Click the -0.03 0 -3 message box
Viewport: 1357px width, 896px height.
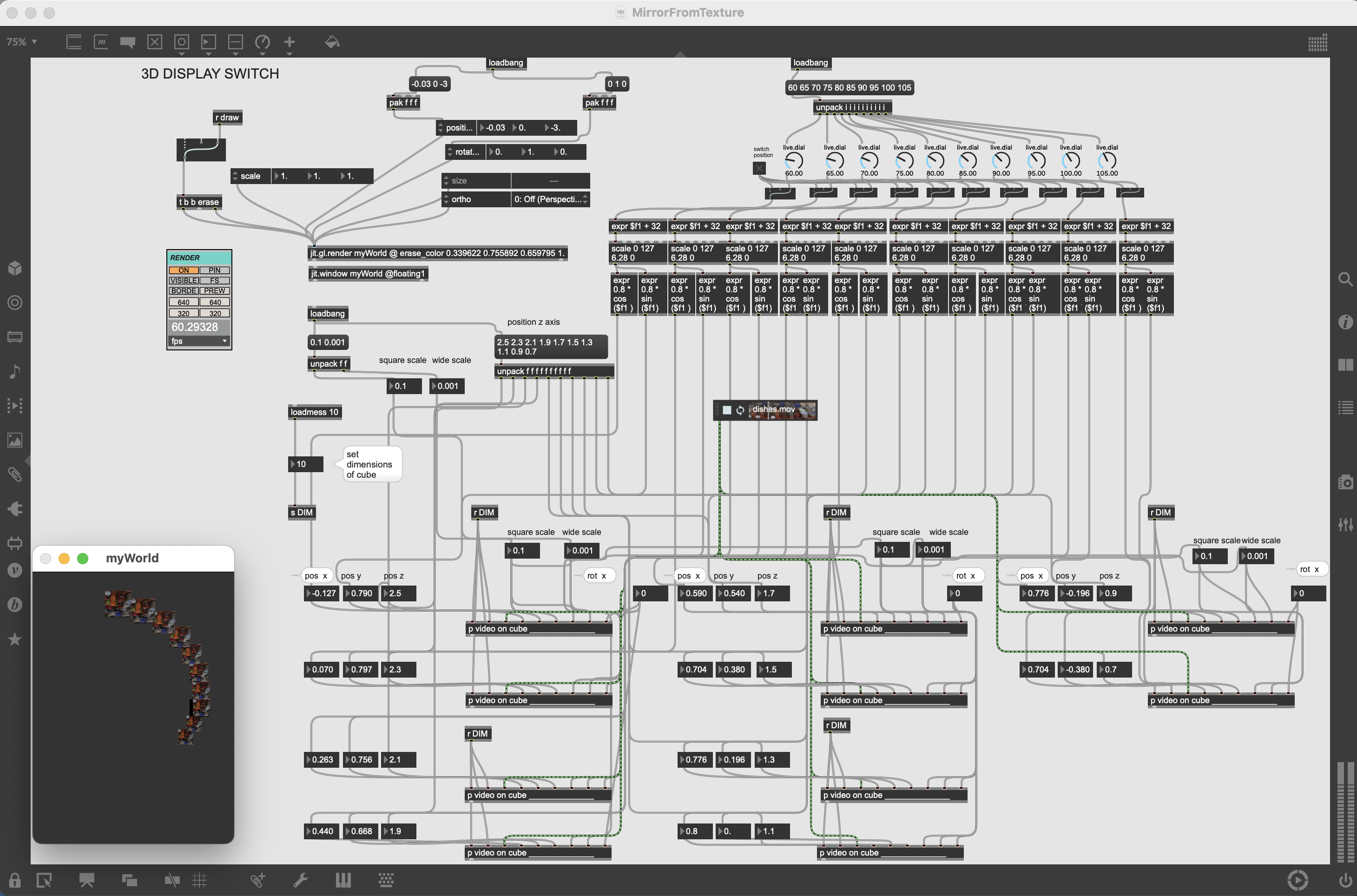coord(430,84)
